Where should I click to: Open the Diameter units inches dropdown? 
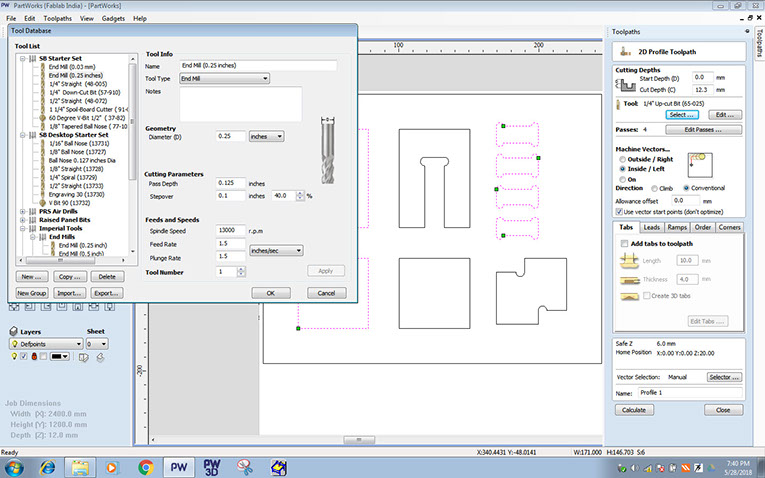pos(266,137)
